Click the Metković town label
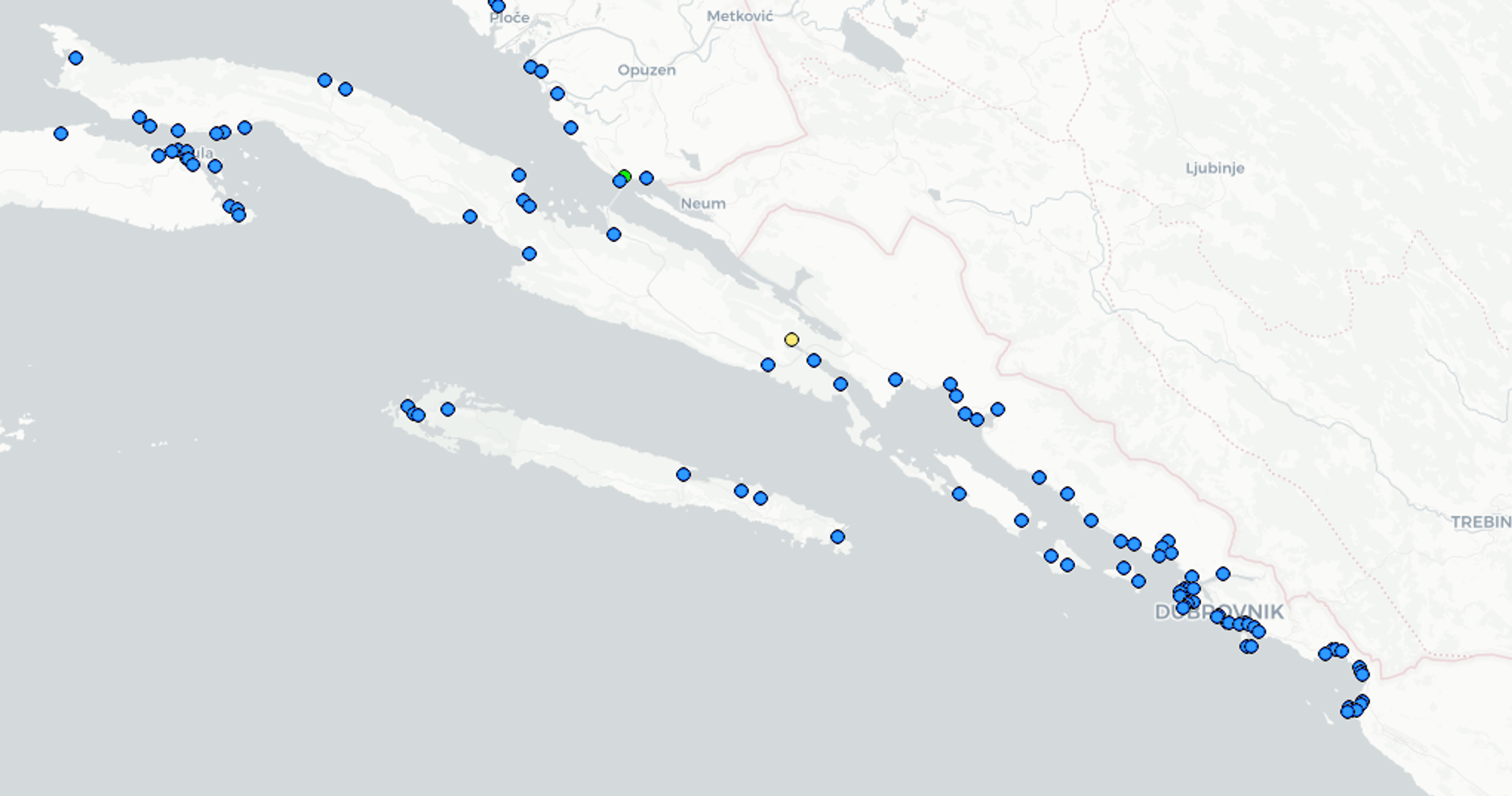 [x=740, y=17]
